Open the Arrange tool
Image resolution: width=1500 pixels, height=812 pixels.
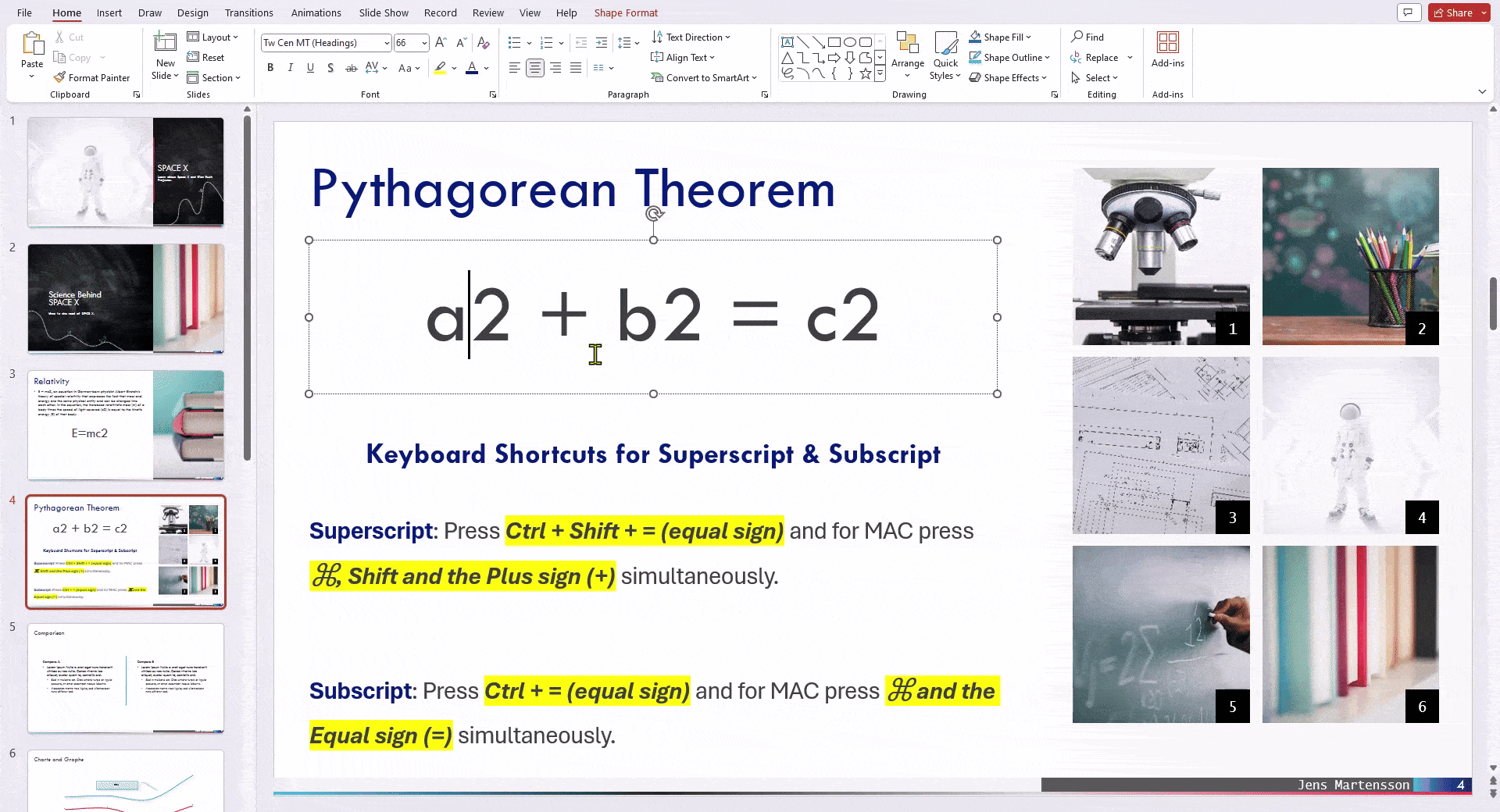(907, 54)
